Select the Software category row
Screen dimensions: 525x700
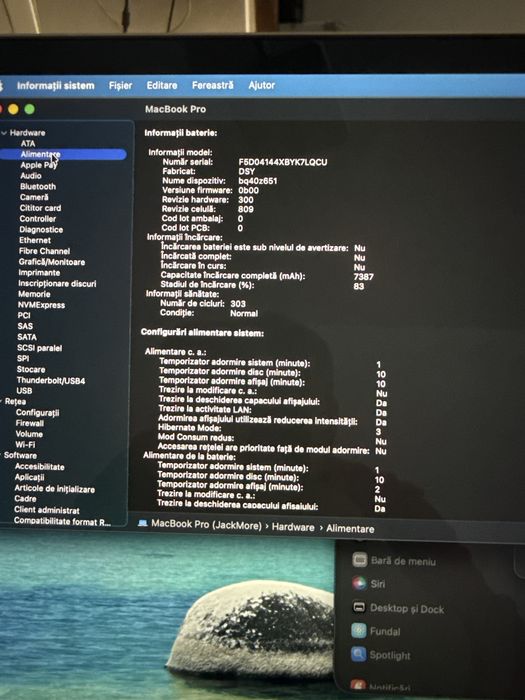[21, 456]
